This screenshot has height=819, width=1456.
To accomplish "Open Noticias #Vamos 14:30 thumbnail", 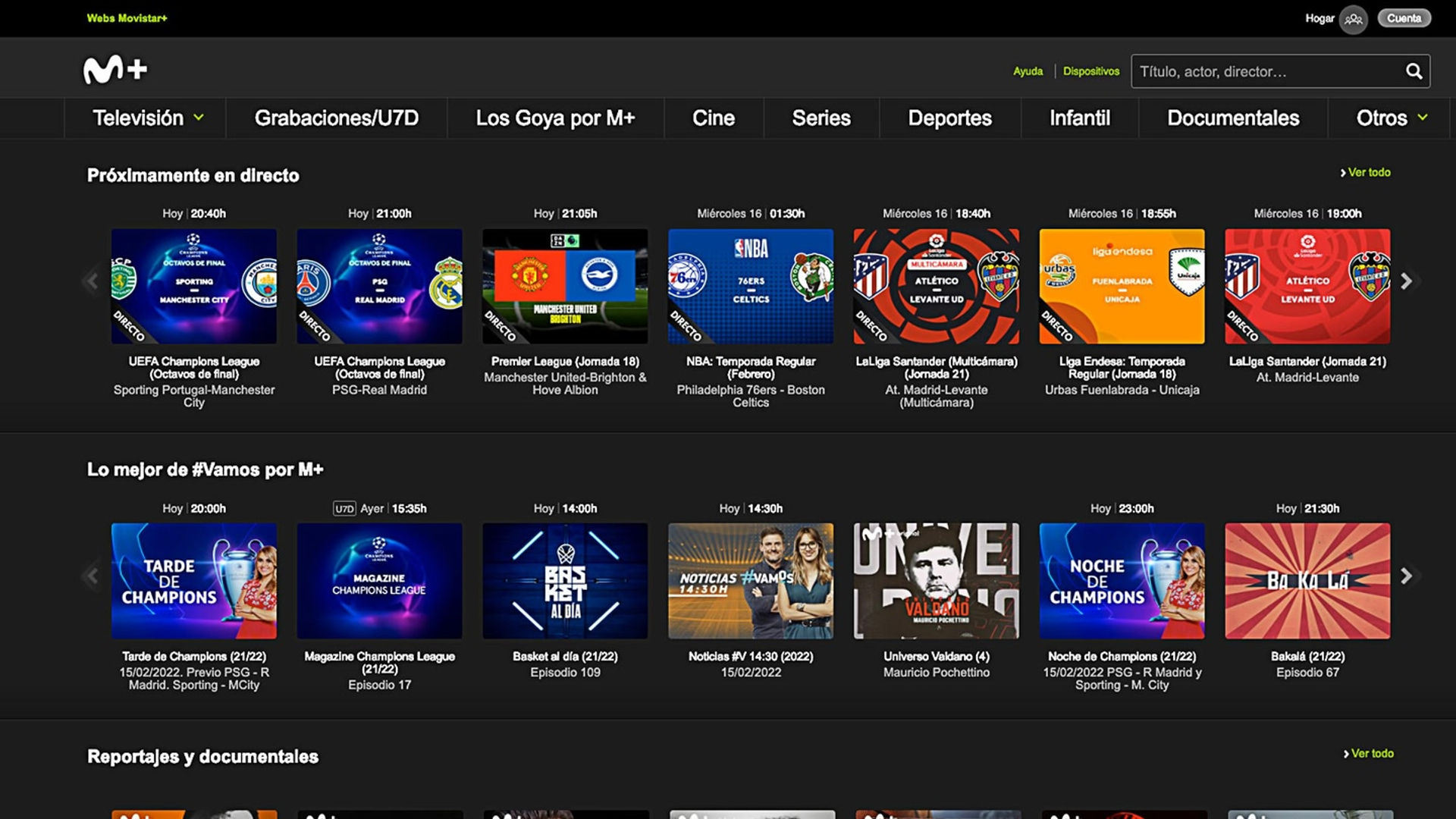I will (751, 581).
